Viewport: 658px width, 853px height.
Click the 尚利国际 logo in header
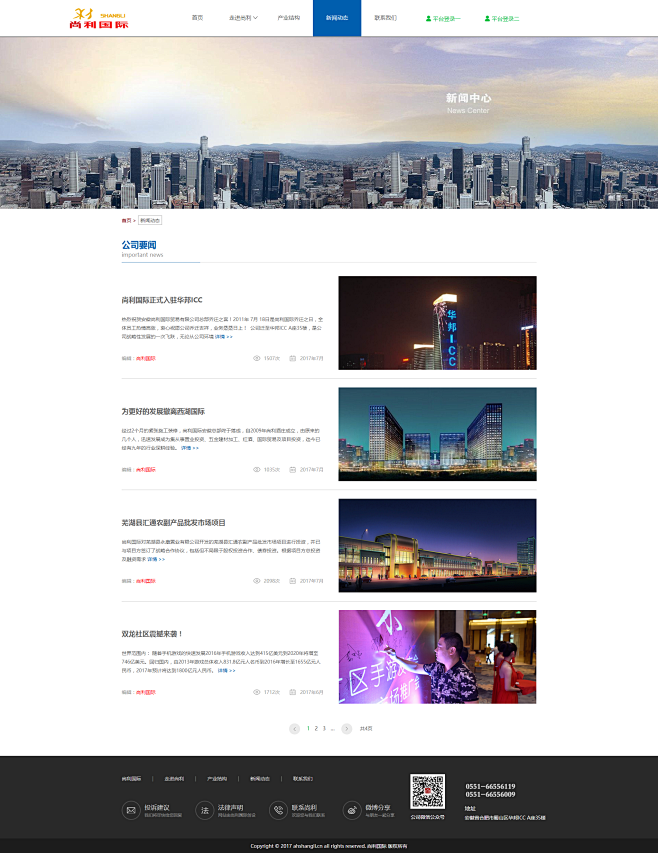(99, 18)
